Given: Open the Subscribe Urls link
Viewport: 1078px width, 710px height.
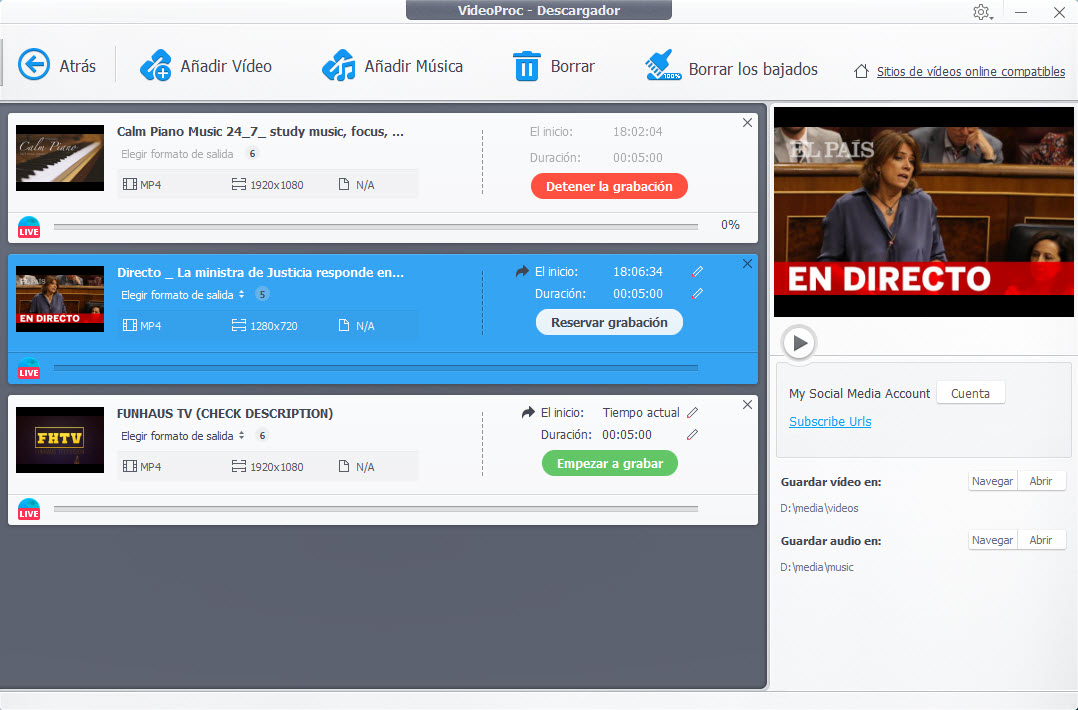Looking at the screenshot, I should [829, 421].
